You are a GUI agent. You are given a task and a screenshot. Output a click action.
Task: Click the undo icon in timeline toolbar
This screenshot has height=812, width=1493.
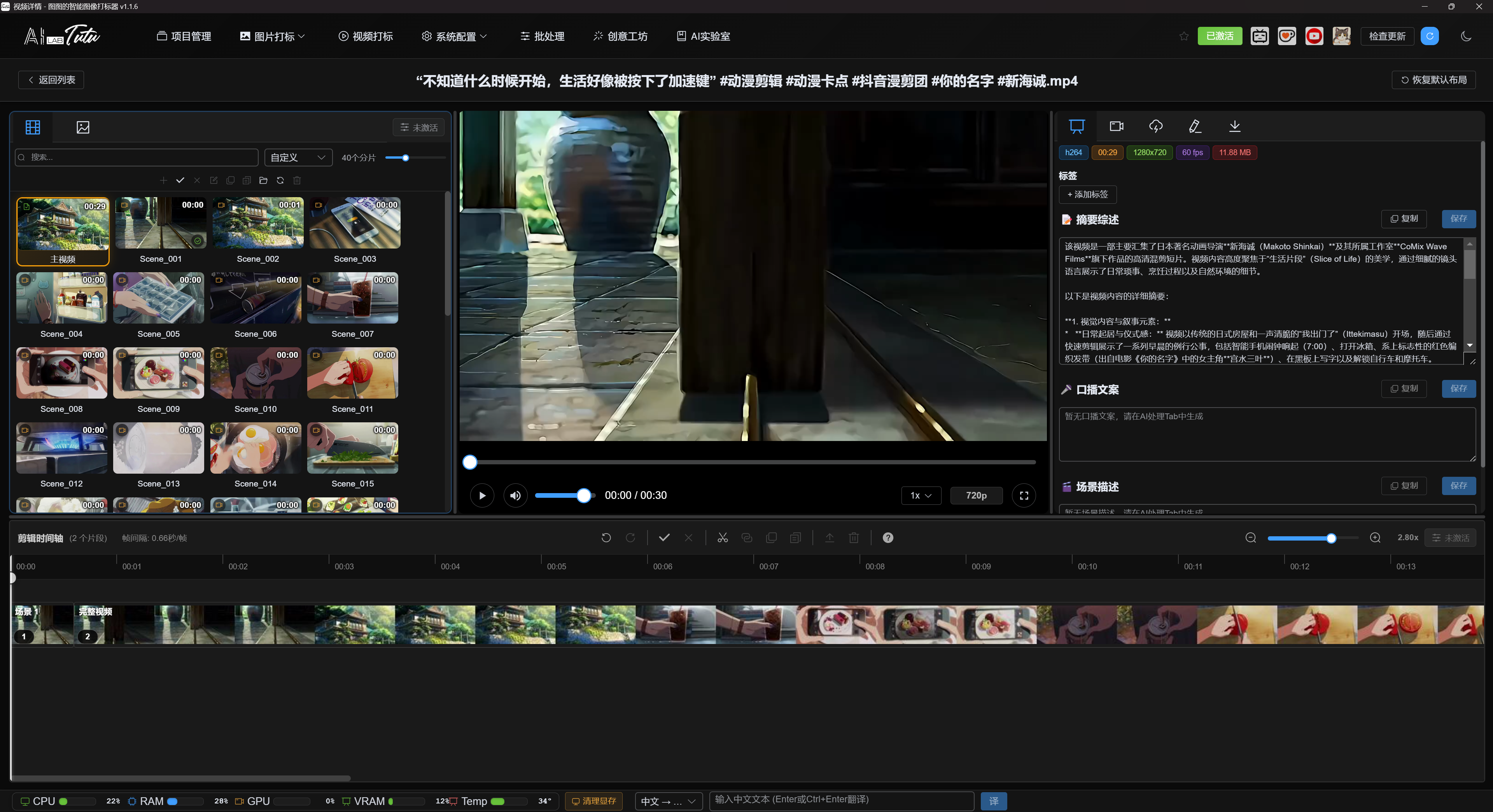[x=606, y=538]
